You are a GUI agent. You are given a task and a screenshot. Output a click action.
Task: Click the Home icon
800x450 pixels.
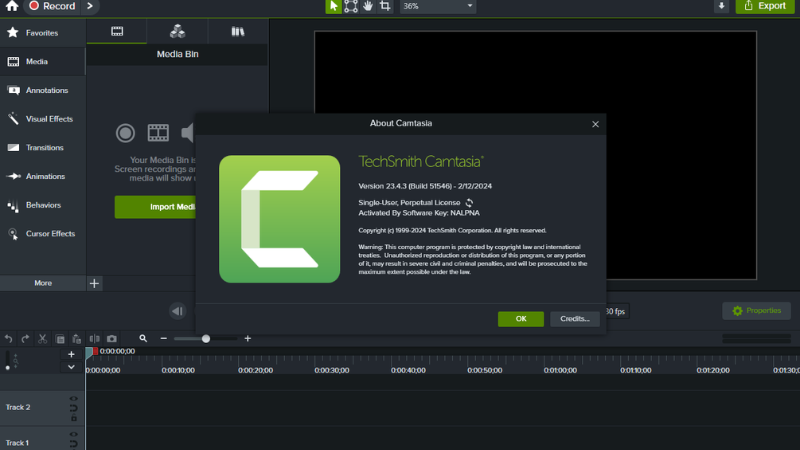coord(11,6)
